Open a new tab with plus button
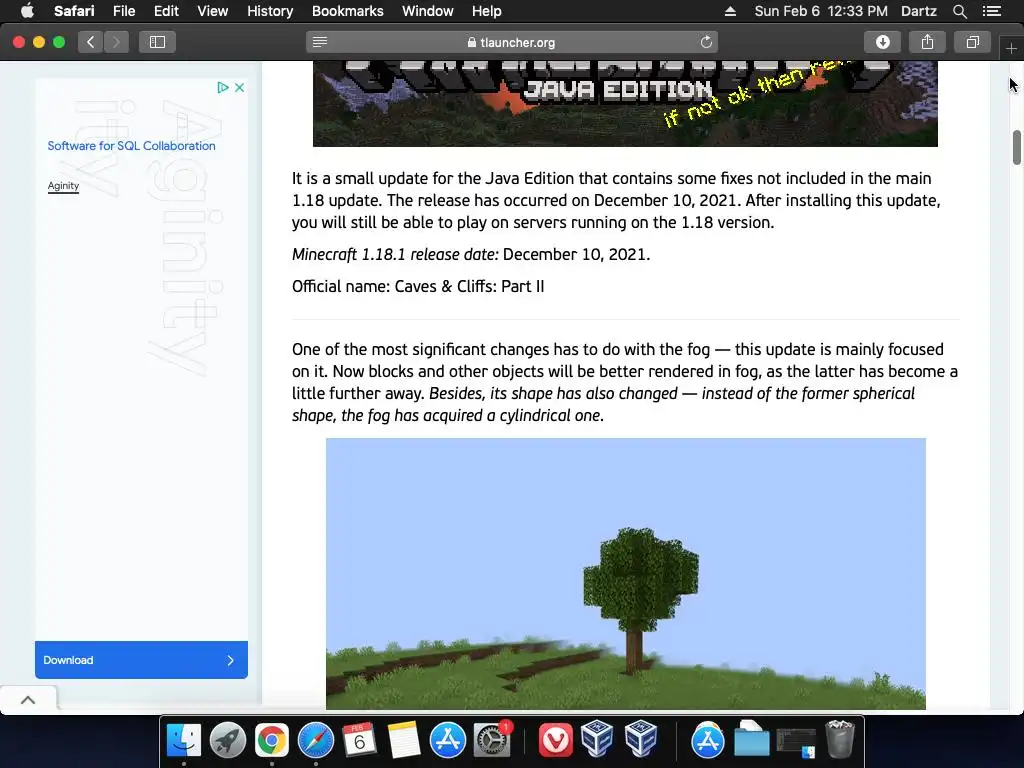The width and height of the screenshot is (1024, 768). tap(1011, 48)
